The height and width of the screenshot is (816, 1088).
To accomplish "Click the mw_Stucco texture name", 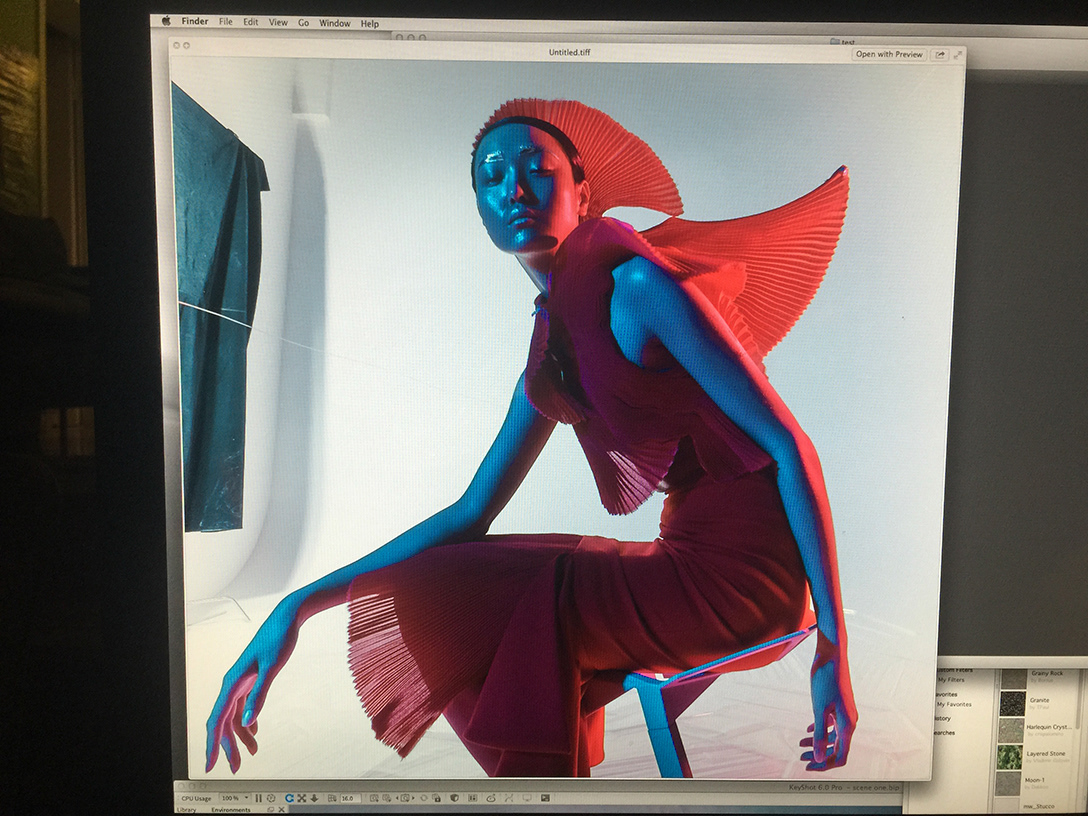I will [1039, 806].
